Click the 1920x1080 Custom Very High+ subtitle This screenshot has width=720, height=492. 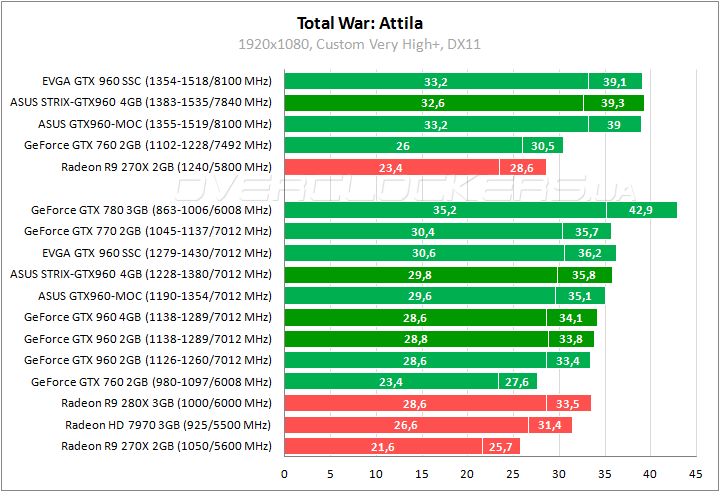[x=360, y=44]
